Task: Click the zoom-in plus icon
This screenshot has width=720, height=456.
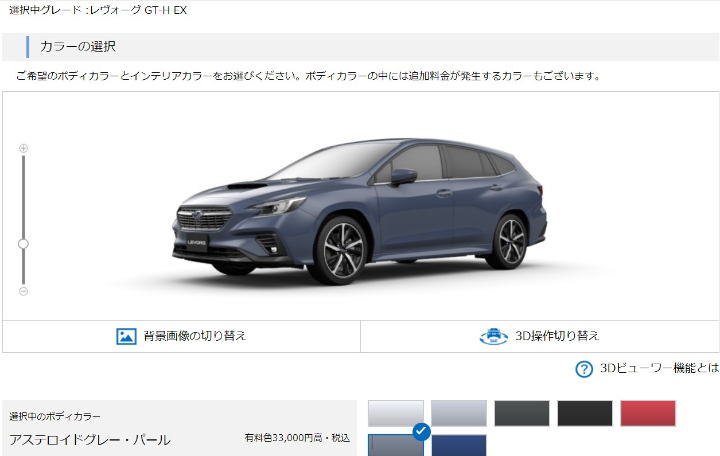Action: pyautogui.click(x=23, y=148)
